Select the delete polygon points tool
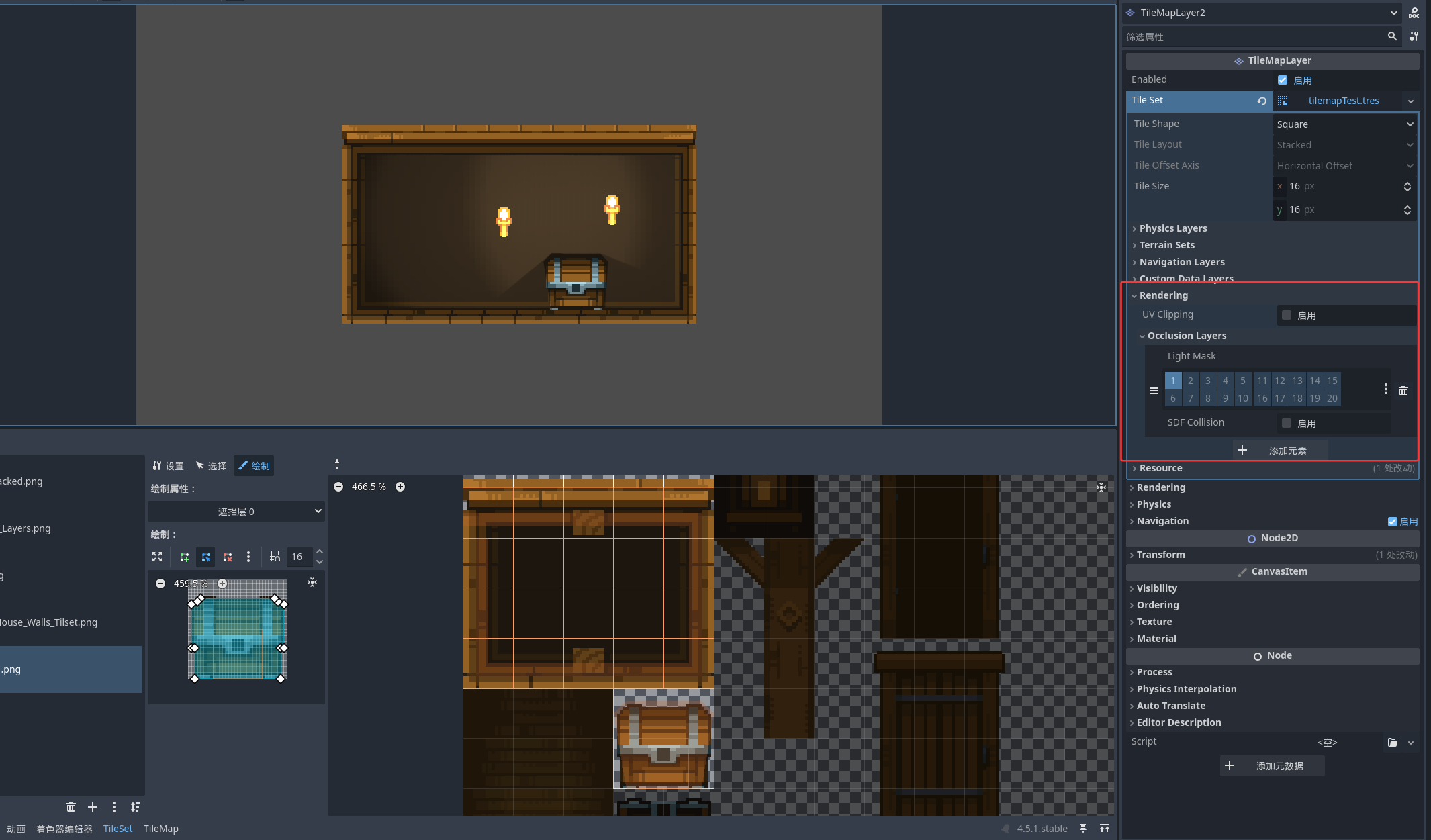 pyautogui.click(x=228, y=557)
